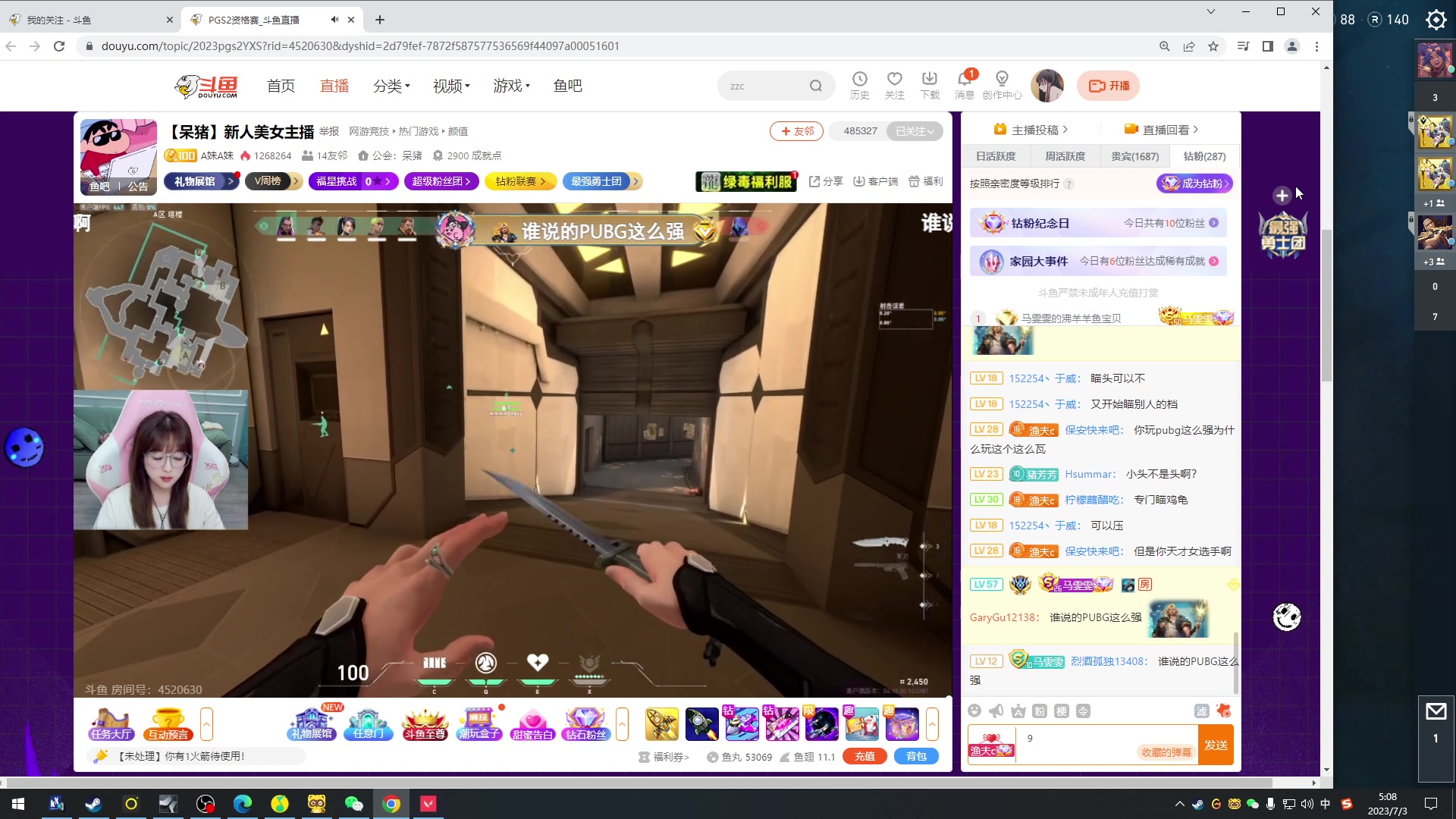Open 消息 notifications bell icon
Image resolution: width=1456 pixels, height=819 pixels.
965,85
